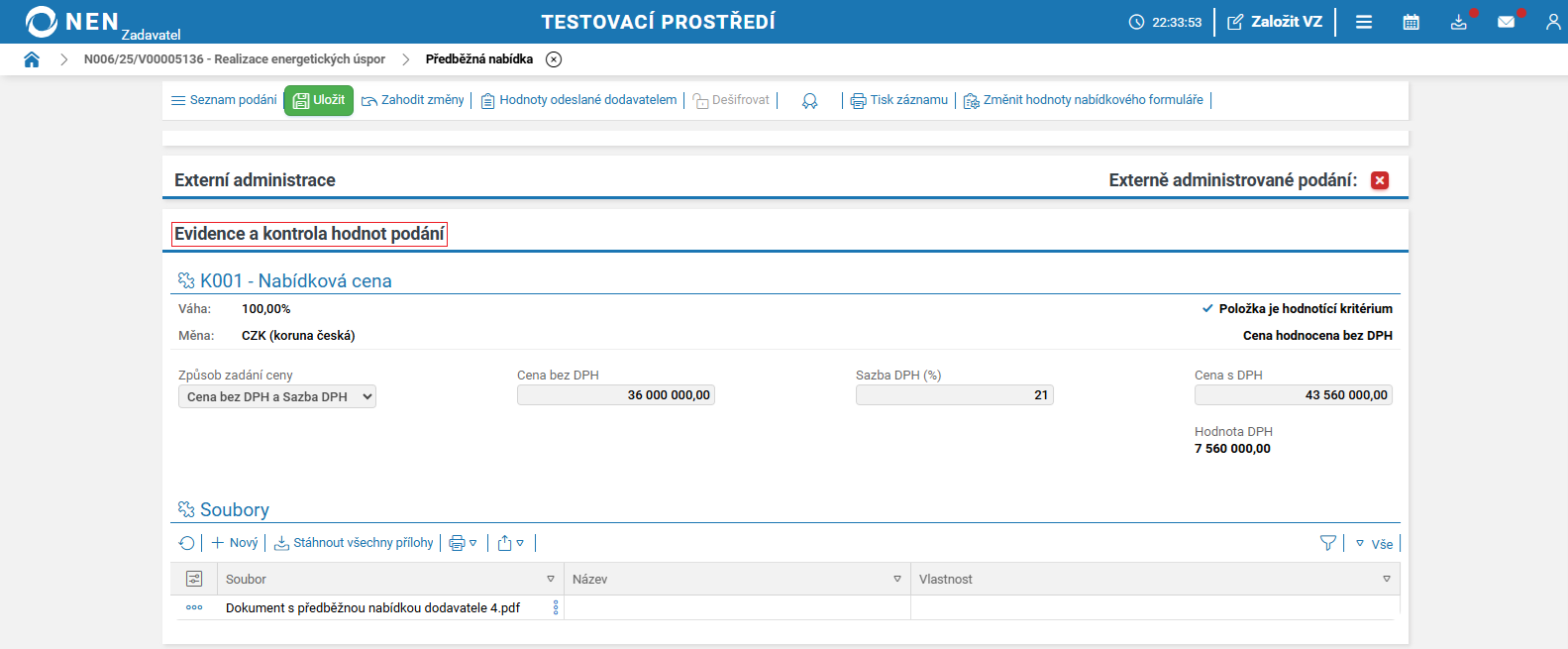Open Způsob zadání ceny dropdown
Screen dimensions: 1568x649
coord(277,396)
